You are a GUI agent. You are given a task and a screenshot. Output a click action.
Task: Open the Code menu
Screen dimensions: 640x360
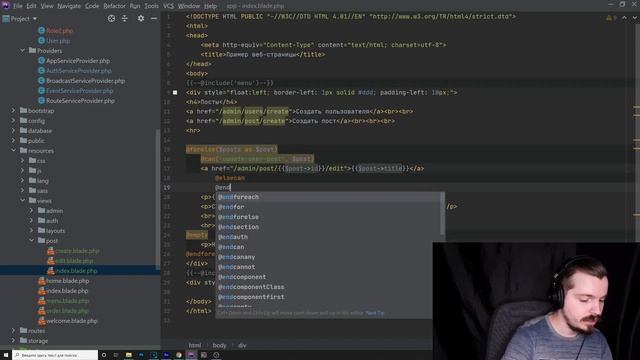click(x=92, y=6)
